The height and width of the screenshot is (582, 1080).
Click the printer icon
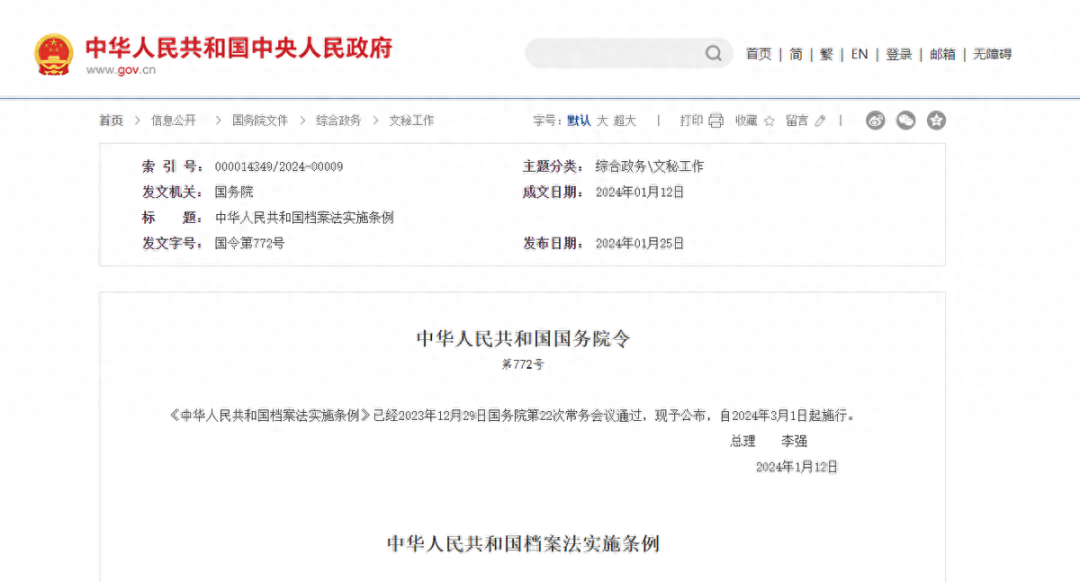point(716,121)
